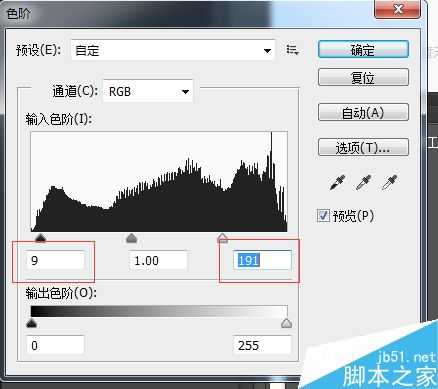Image resolution: width=438 pixels, height=389 pixels.
Task: Select the gray point eyedropper
Action: coord(364,182)
